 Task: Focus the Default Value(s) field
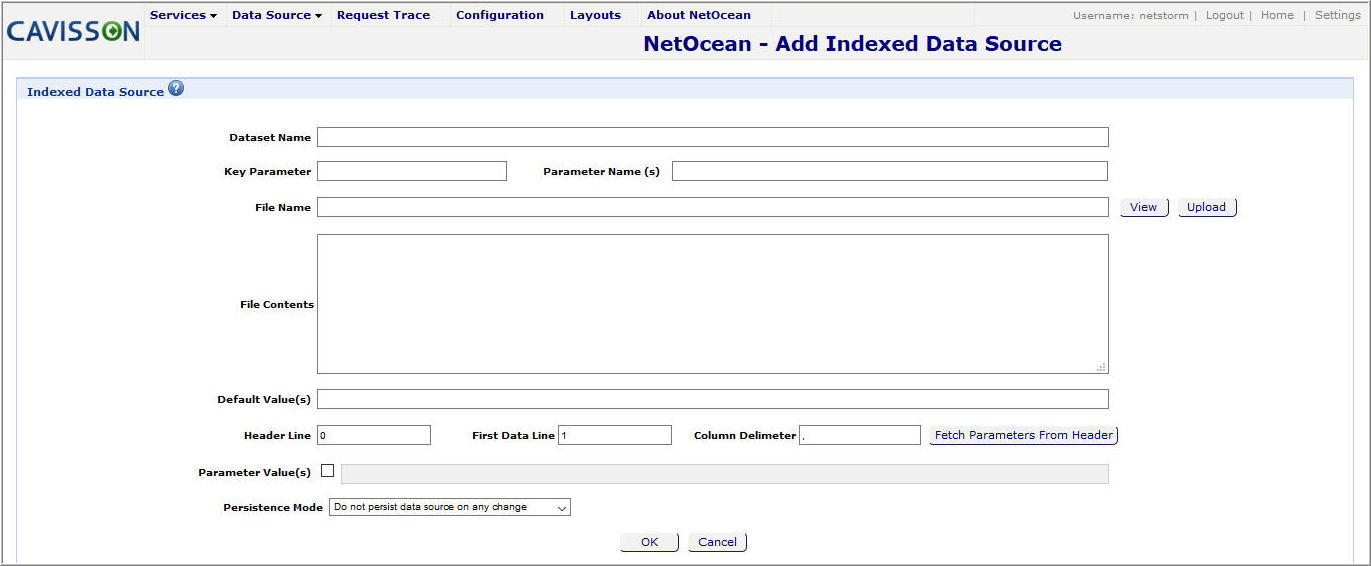coord(713,399)
